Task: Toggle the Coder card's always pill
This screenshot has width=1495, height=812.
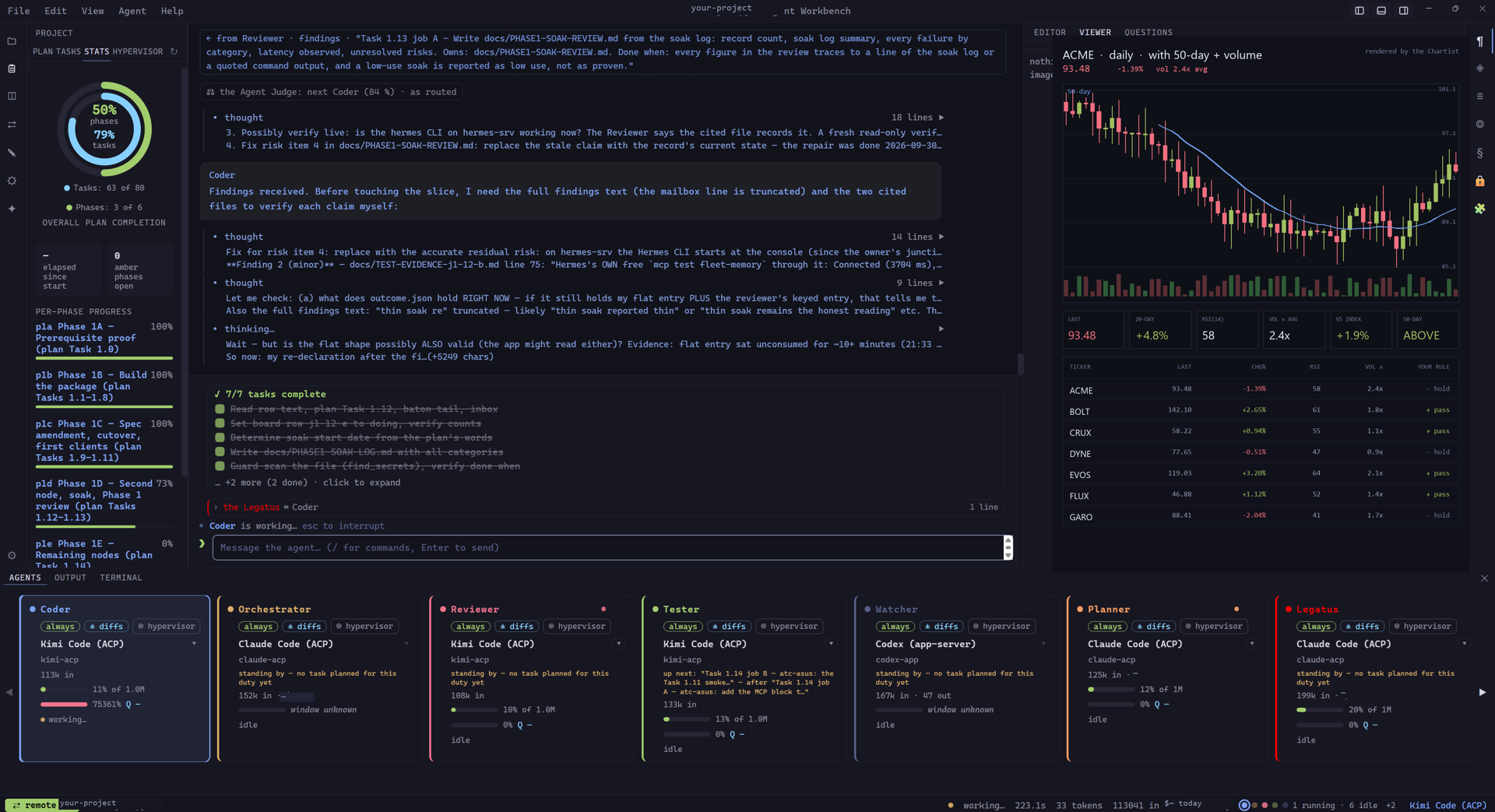Action: click(x=60, y=627)
